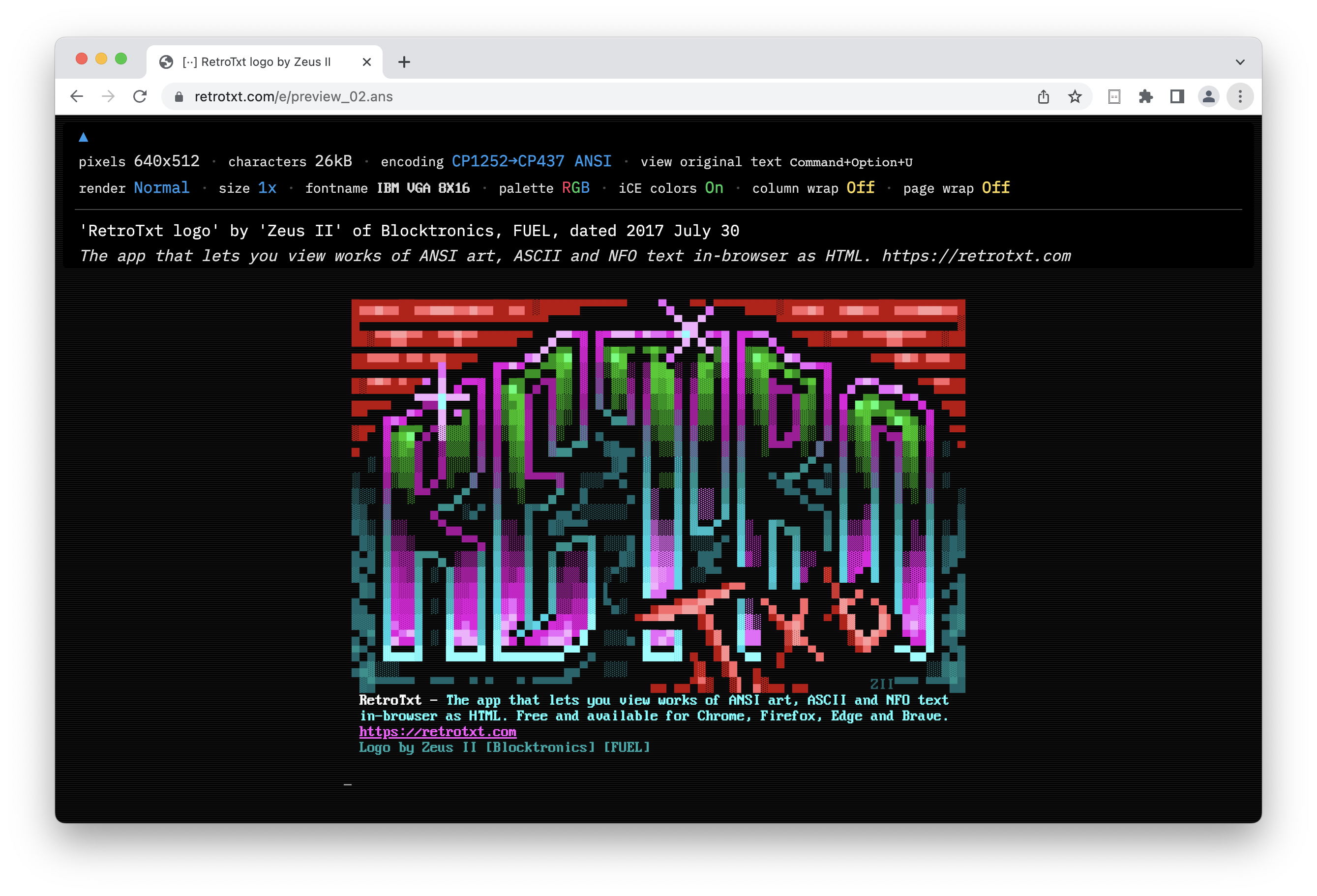
Task: Click fontname IBM VGA 8X16
Action: coord(423,187)
